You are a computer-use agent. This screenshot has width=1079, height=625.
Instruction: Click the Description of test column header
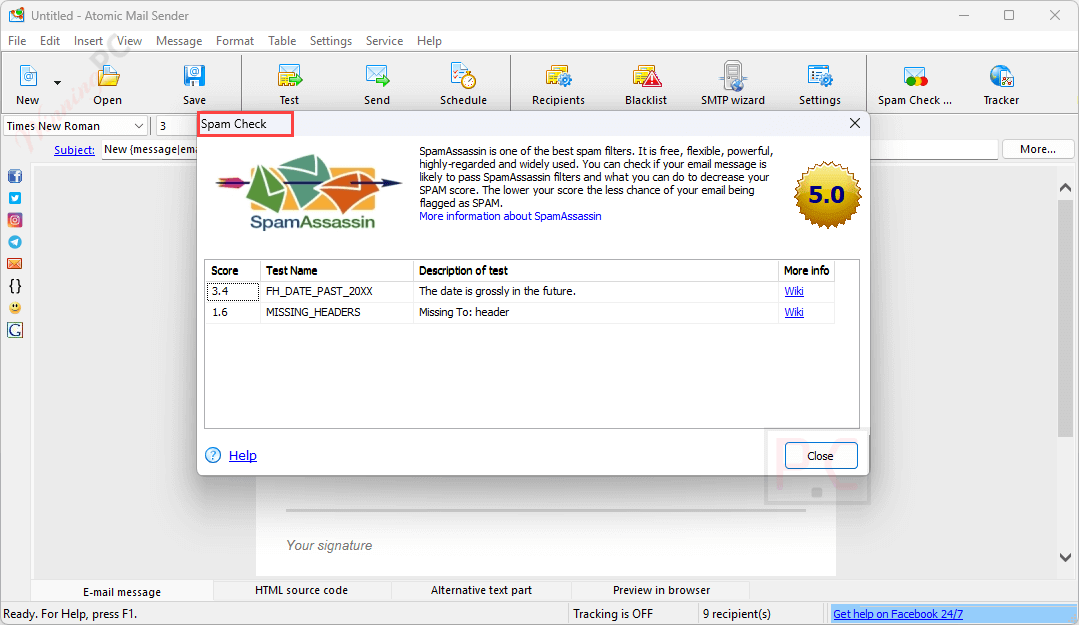pyautogui.click(x=595, y=271)
